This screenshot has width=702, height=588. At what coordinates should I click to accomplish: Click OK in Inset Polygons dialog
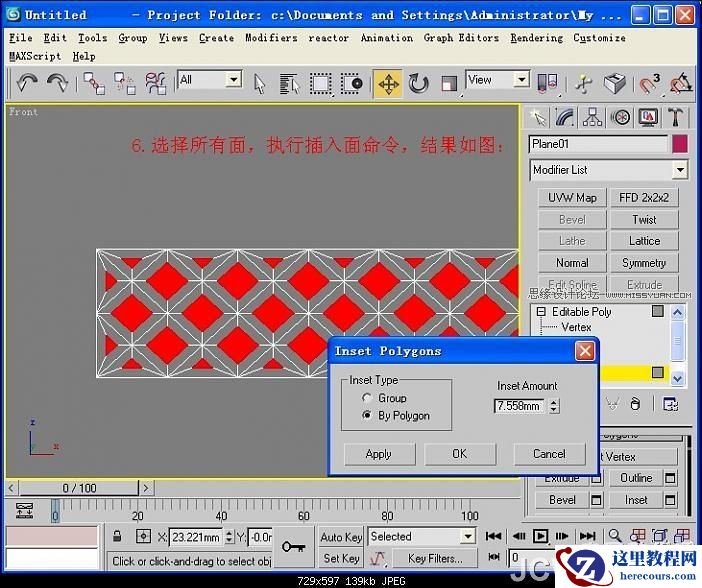pos(460,454)
